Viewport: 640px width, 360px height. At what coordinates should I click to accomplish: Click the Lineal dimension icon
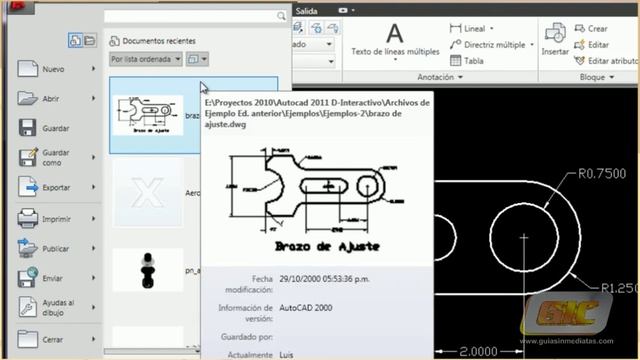(x=455, y=28)
